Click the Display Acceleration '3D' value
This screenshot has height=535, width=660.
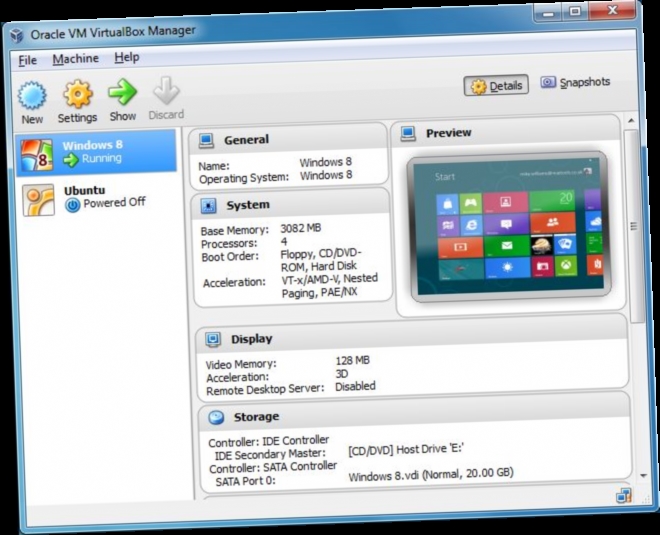pyautogui.click(x=342, y=374)
